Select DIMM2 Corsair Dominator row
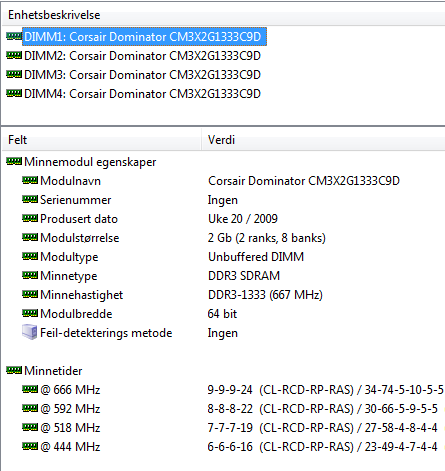The width and height of the screenshot is (445, 471). coord(142,56)
